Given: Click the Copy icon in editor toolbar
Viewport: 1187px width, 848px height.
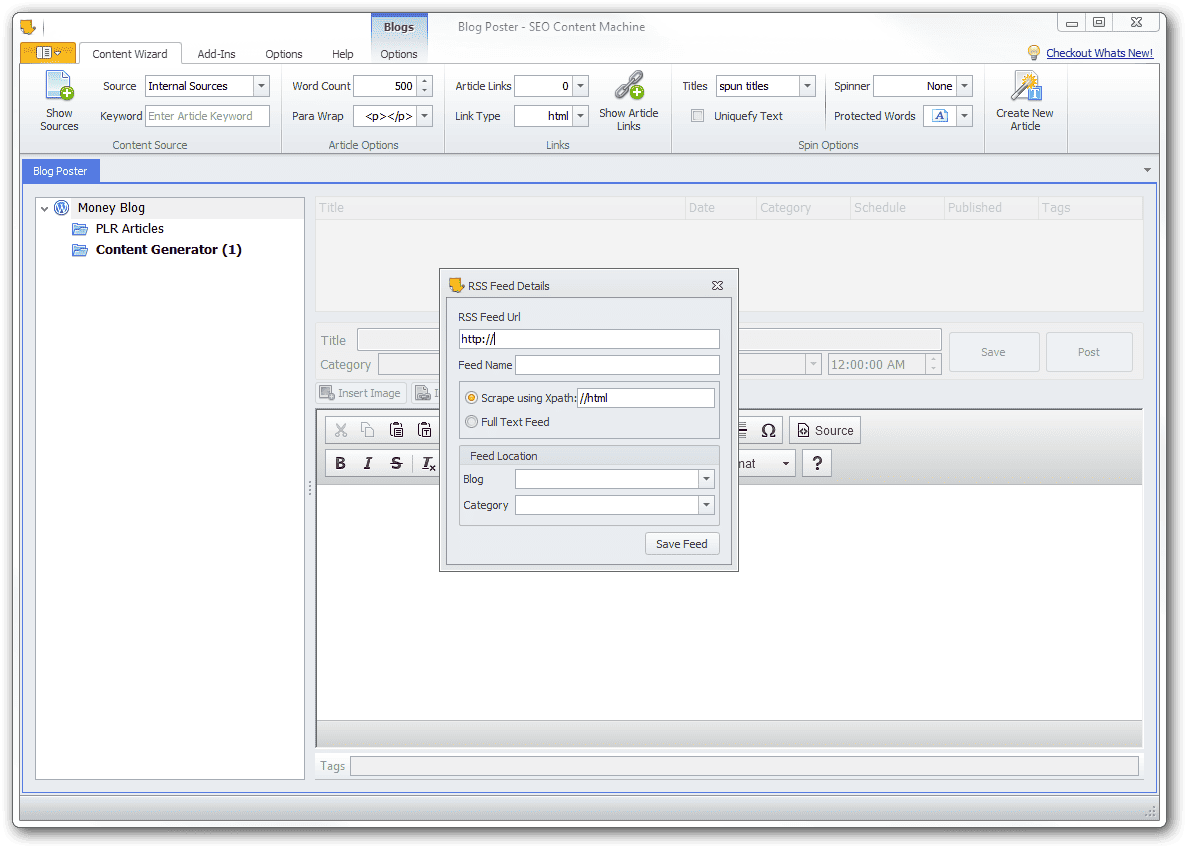Looking at the screenshot, I should click(368, 430).
